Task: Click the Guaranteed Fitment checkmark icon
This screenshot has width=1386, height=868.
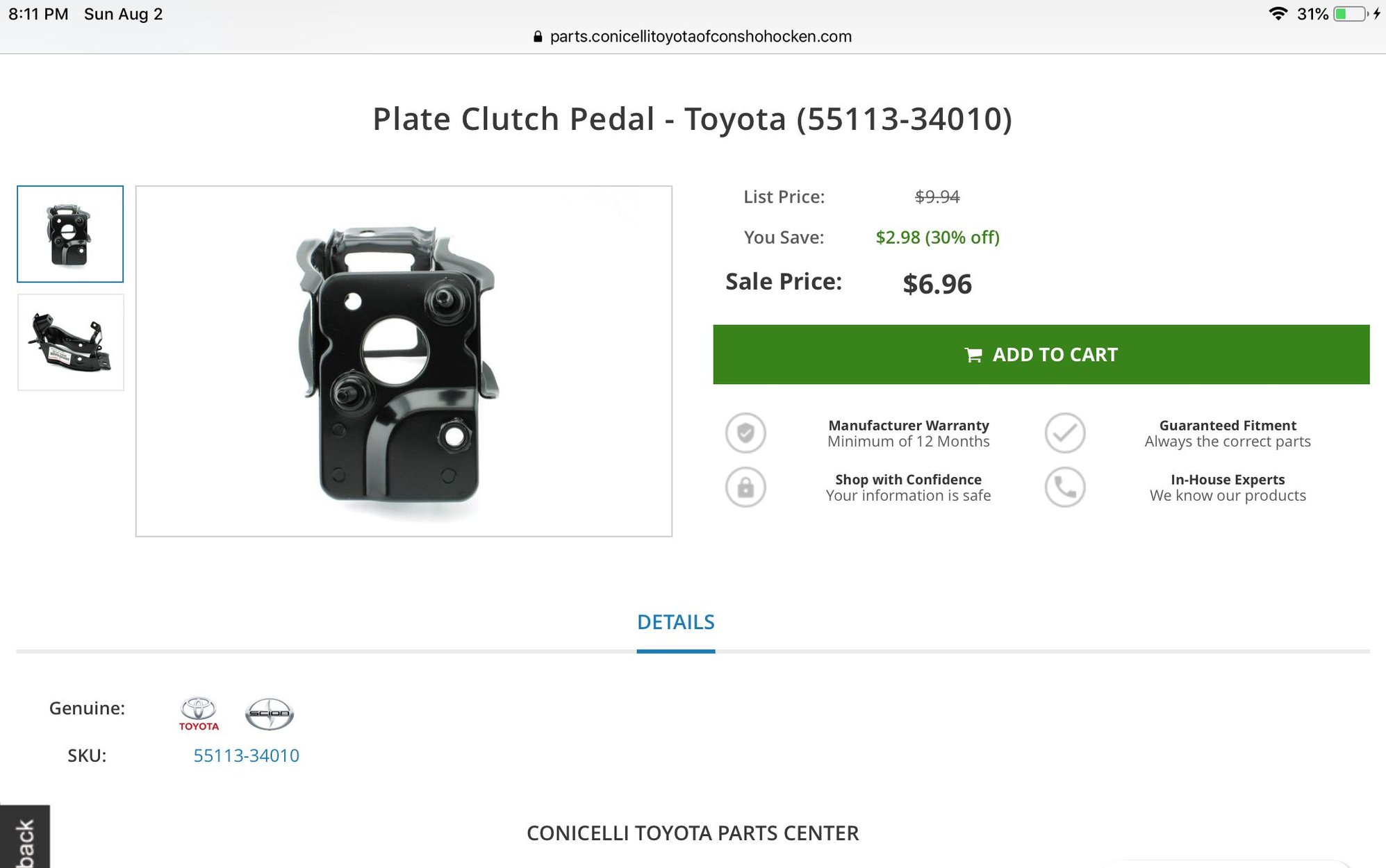Action: [1064, 433]
